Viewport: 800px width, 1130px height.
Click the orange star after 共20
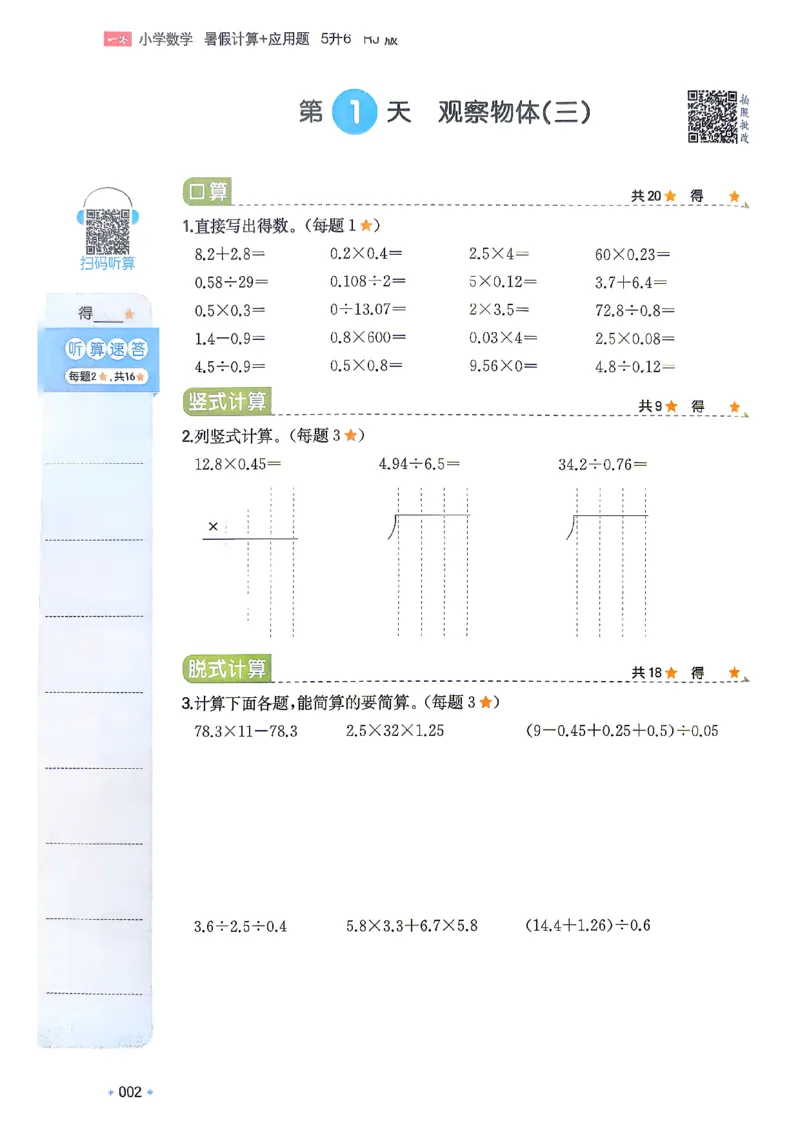point(670,196)
